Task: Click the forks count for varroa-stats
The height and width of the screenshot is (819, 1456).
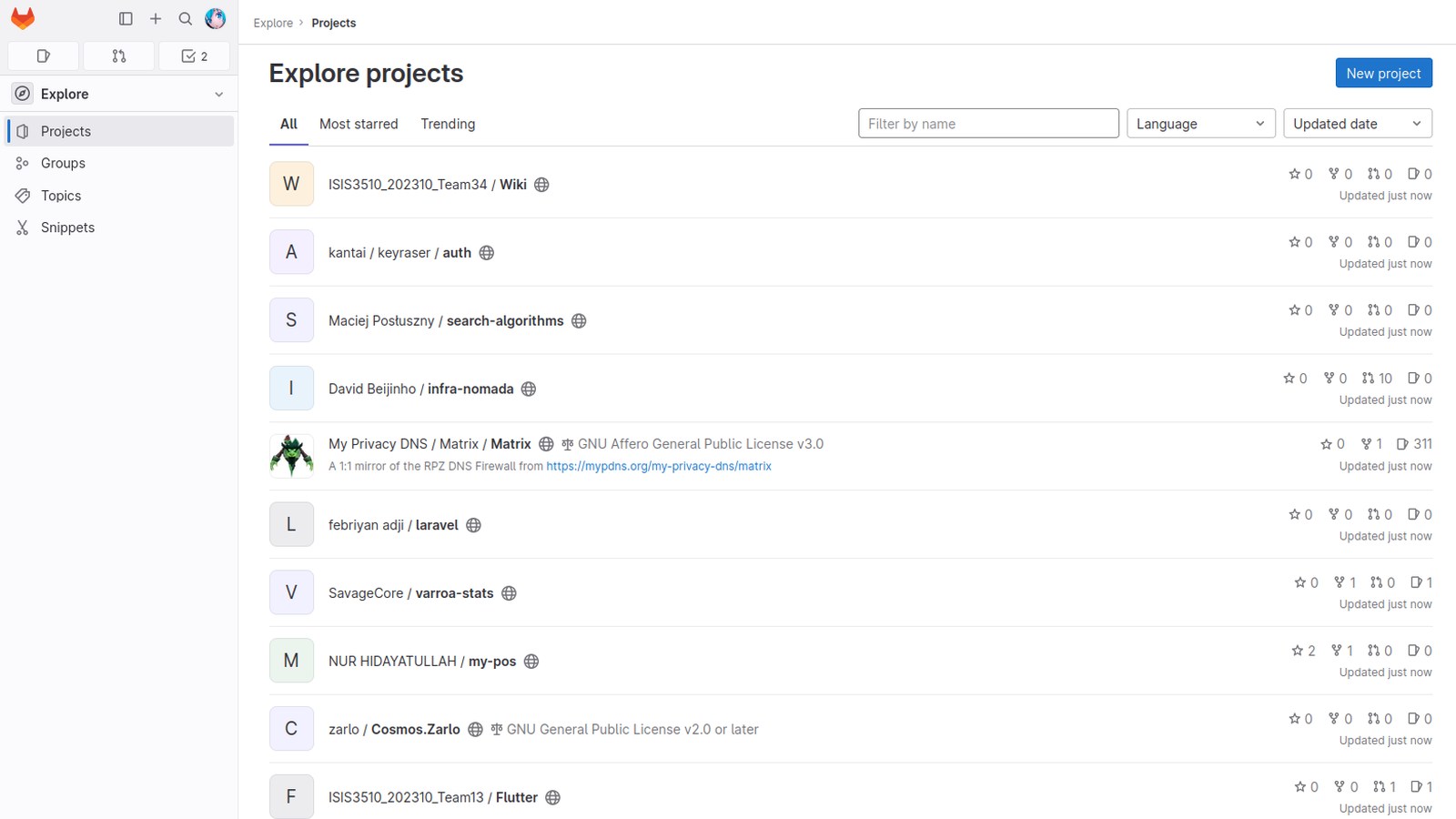Action: tap(1344, 582)
